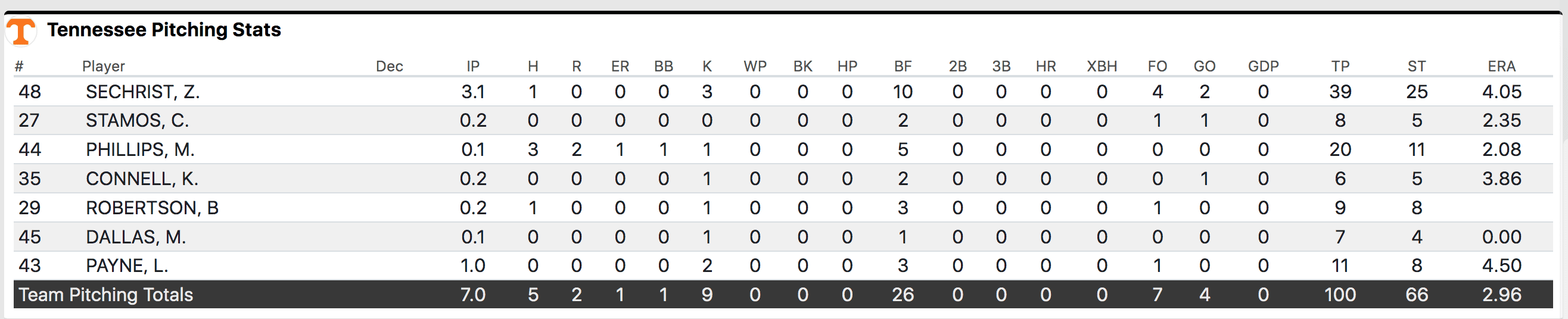This screenshot has width=1568, height=319.
Task: Click team total ERA value 2.96
Action: [x=1502, y=295]
